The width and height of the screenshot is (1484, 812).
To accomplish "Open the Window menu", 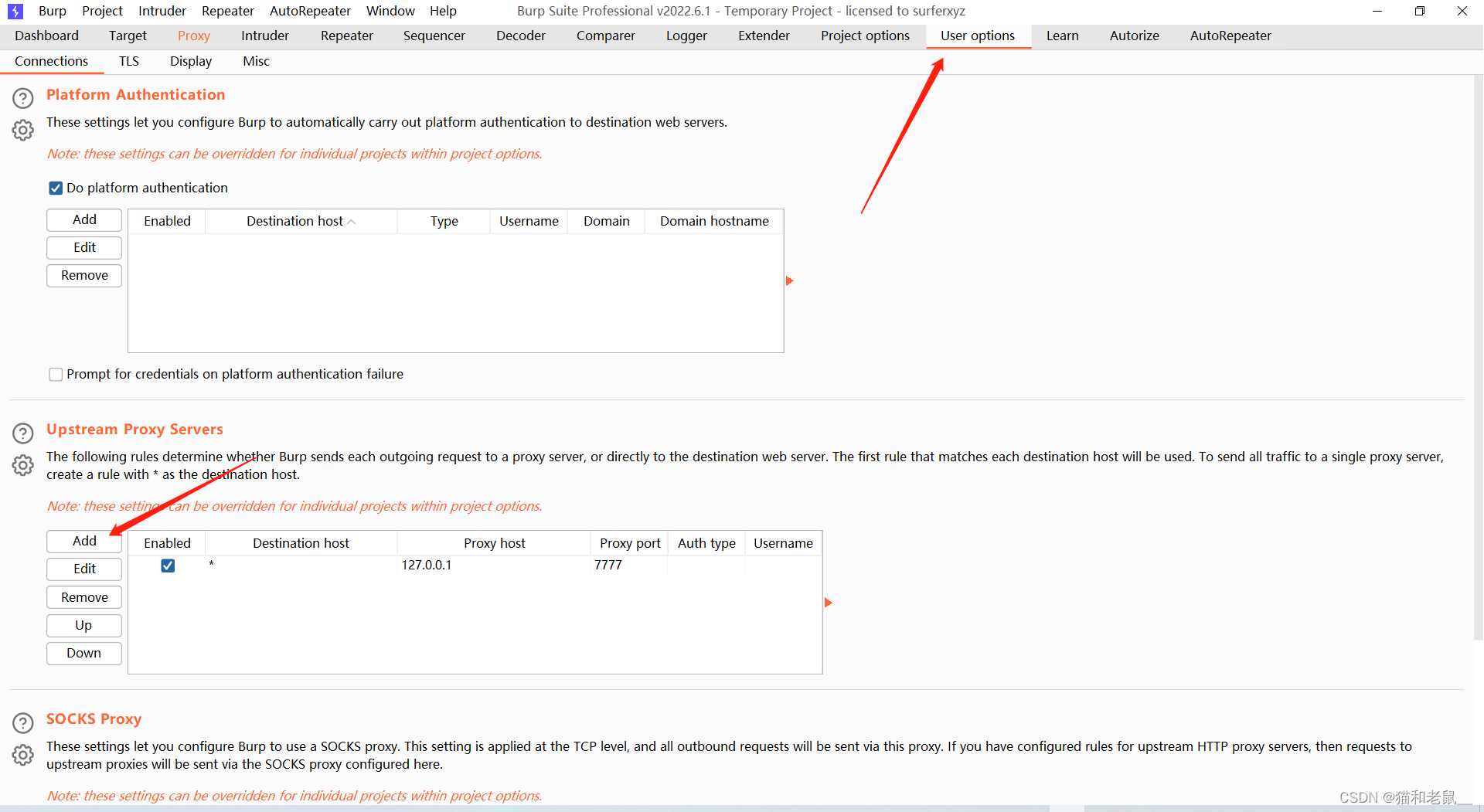I will click(x=390, y=11).
